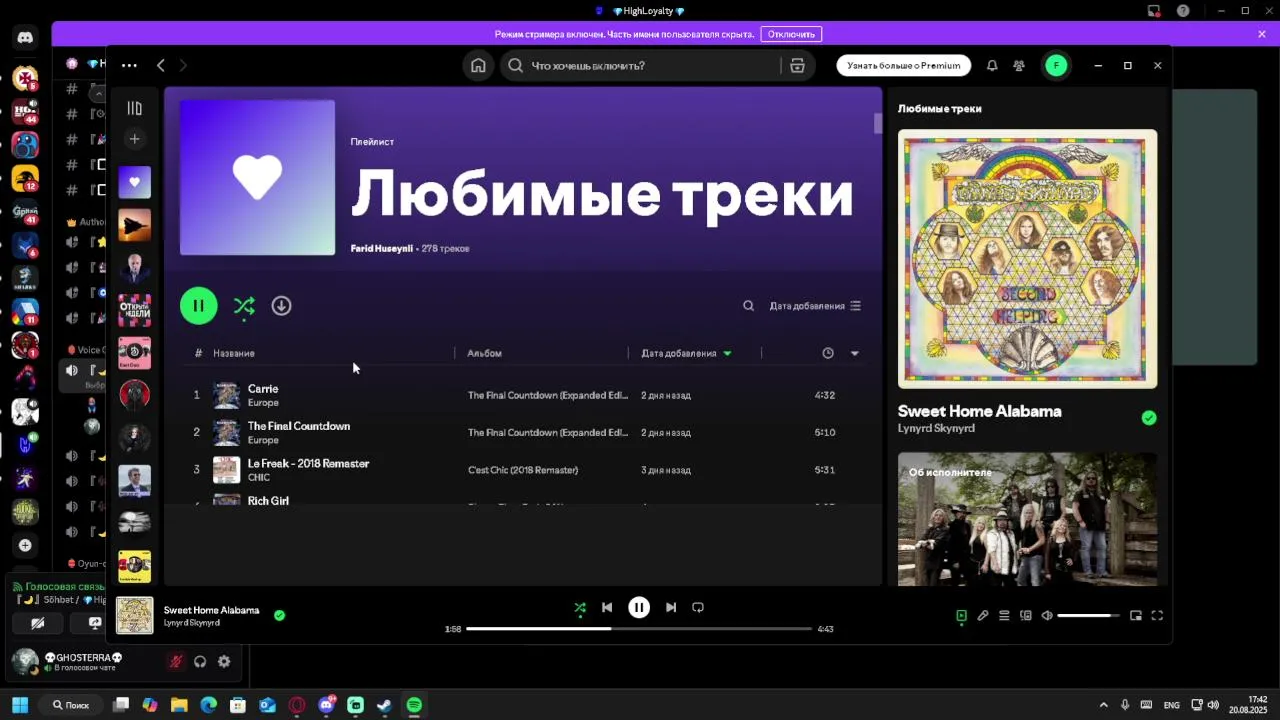Open the Friends activity icon
The width and height of the screenshot is (1280, 720).
pyautogui.click(x=1019, y=65)
